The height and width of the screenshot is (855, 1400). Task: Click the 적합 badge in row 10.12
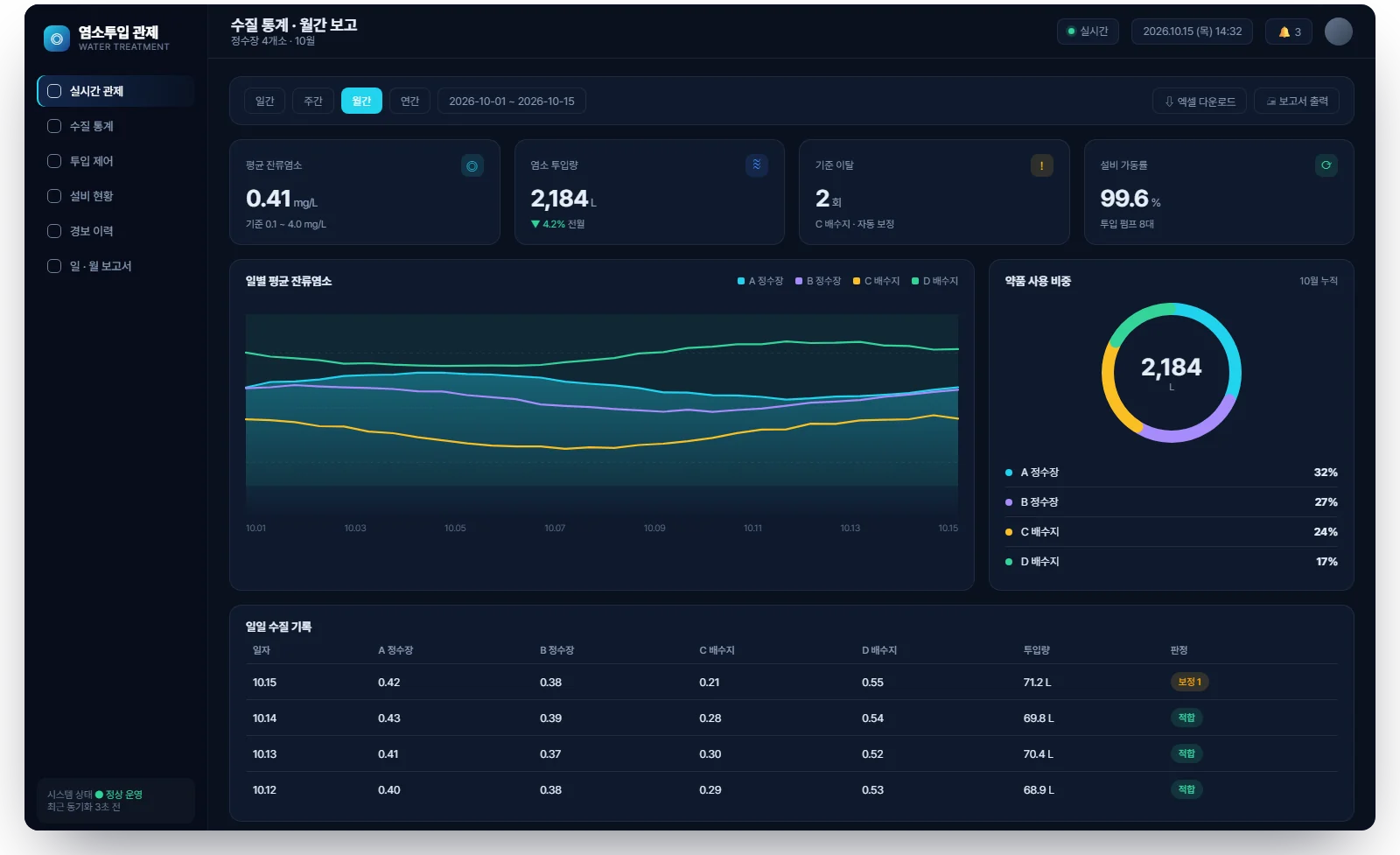1186,789
